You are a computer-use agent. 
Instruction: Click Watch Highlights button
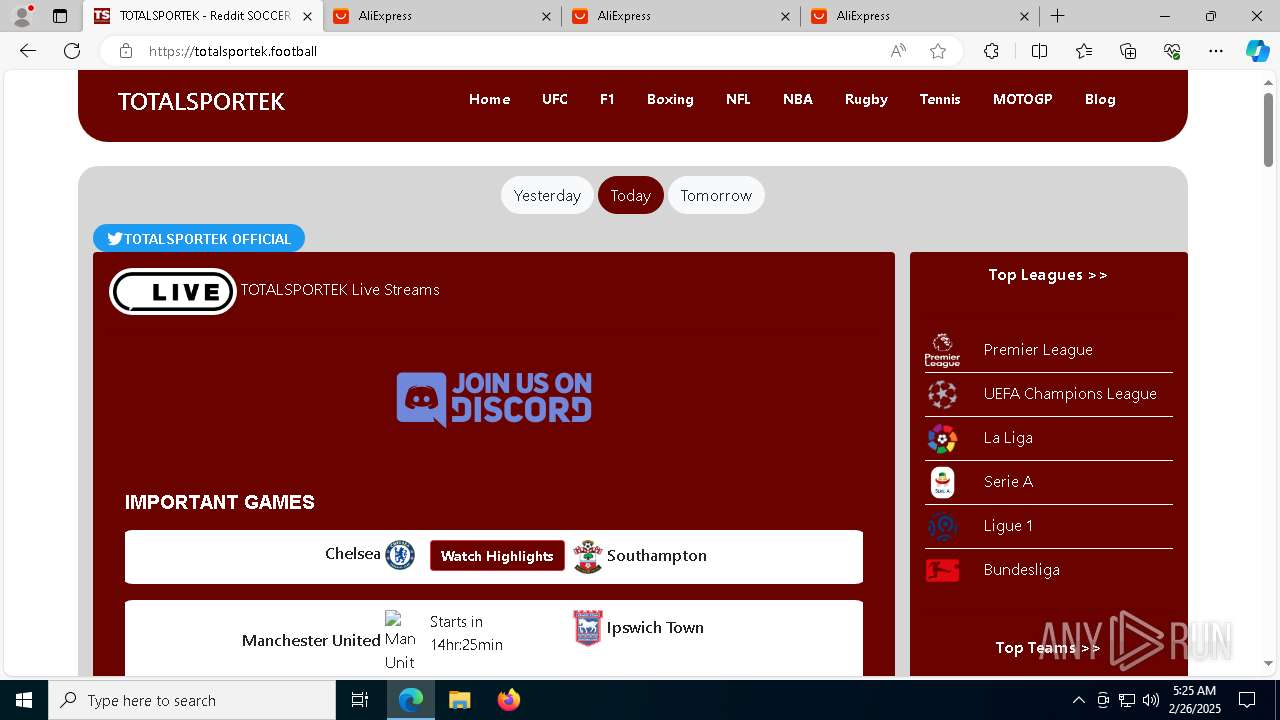[x=497, y=556]
